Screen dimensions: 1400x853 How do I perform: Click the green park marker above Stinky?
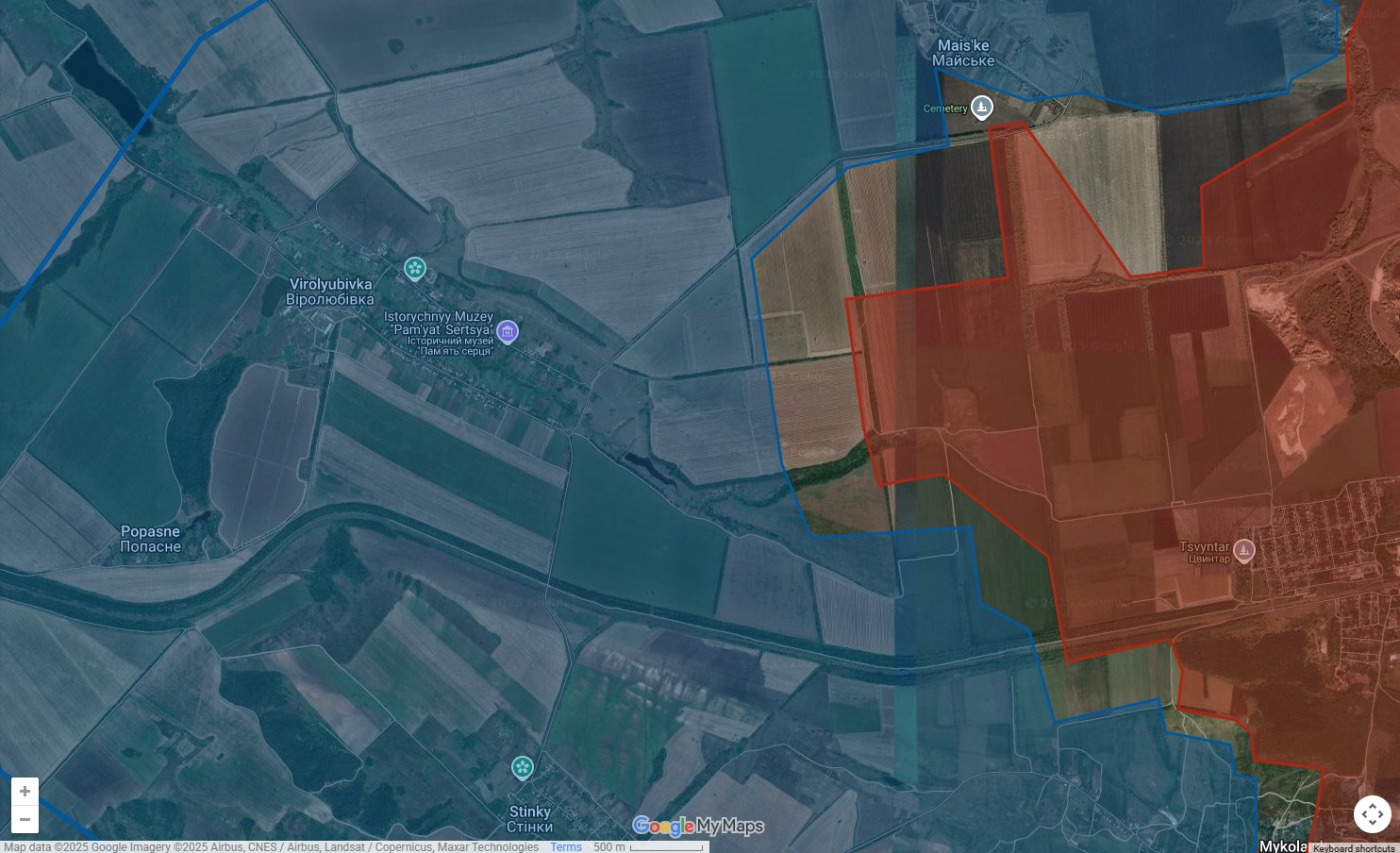(523, 768)
